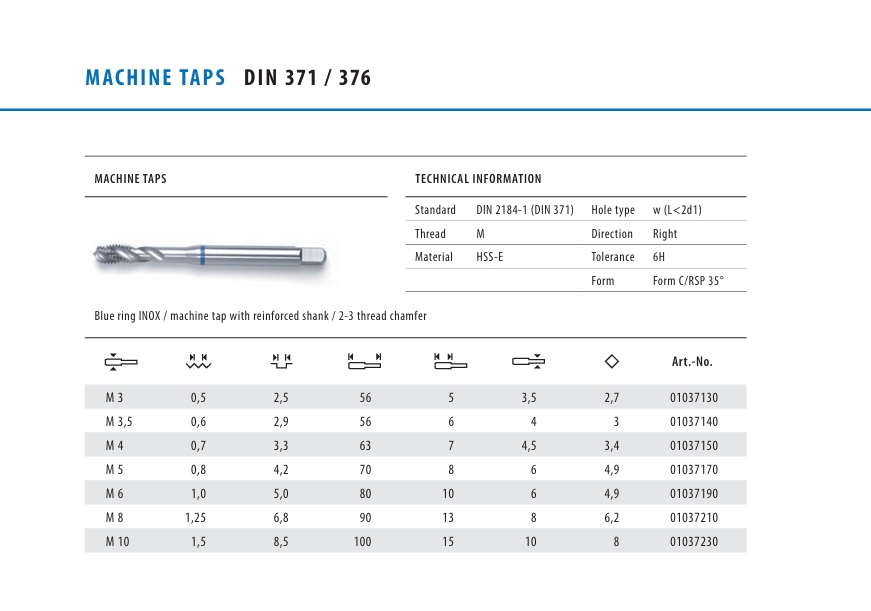Click the TECHNICAL INFORMATION section header
Screen dimensions: 871x611
[478, 179]
